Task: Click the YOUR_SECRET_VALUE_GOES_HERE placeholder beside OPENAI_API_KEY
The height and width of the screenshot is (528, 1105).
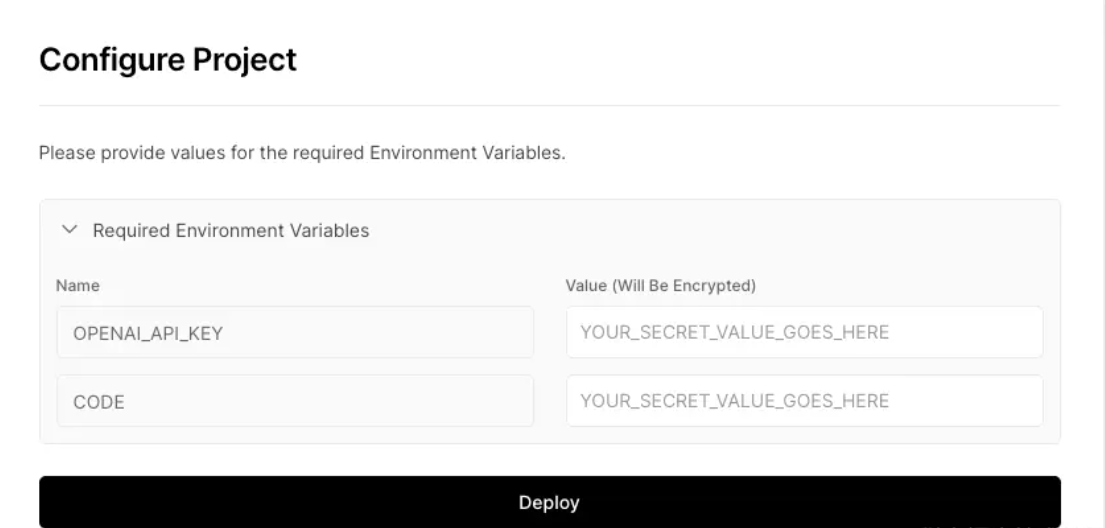Action: (734, 332)
